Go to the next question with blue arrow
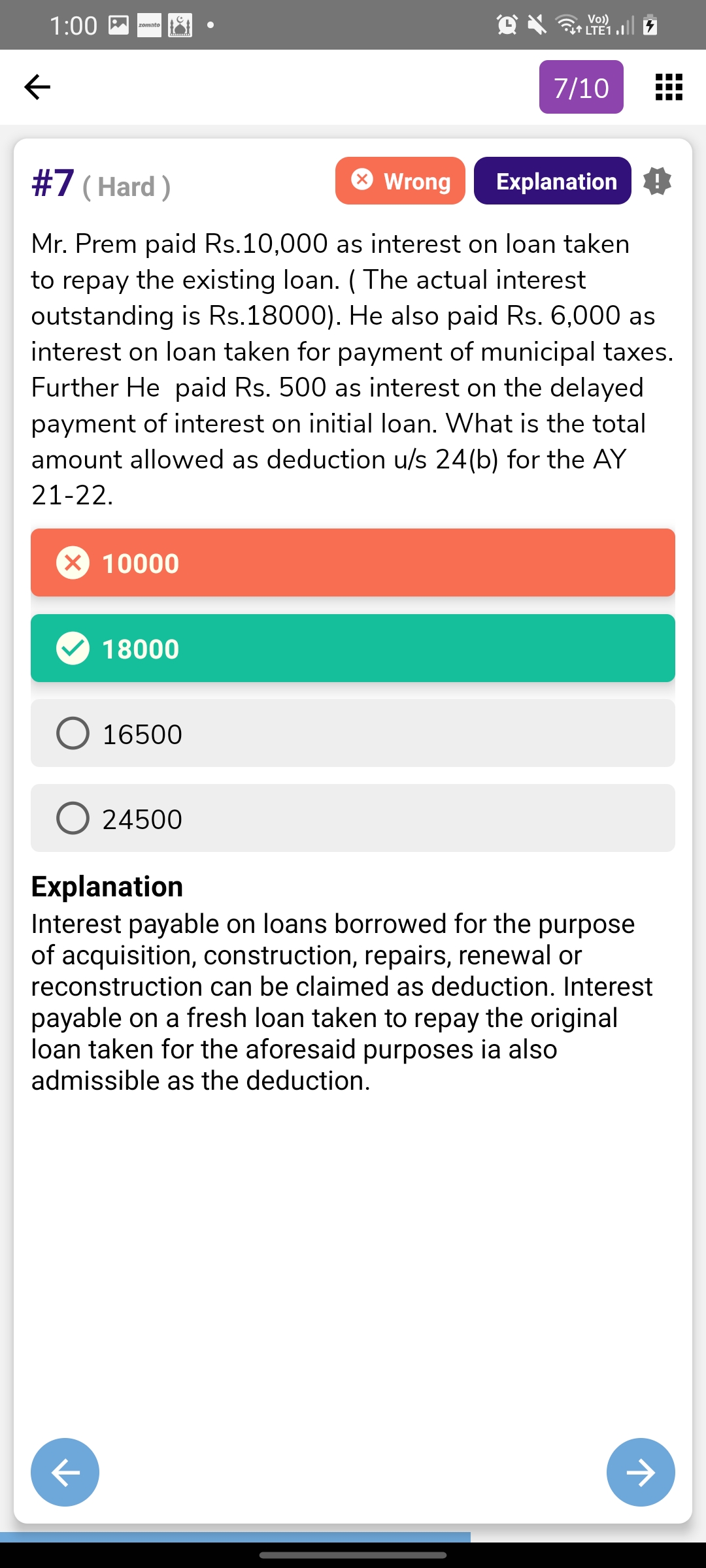The width and height of the screenshot is (706, 1568). coord(641,1472)
